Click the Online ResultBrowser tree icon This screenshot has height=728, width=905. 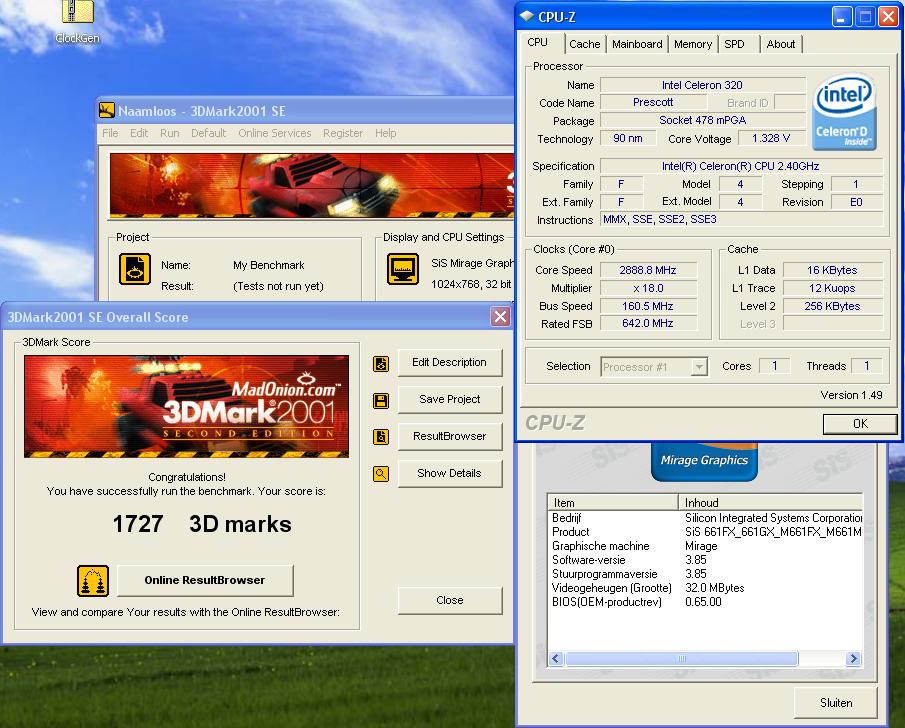93,581
